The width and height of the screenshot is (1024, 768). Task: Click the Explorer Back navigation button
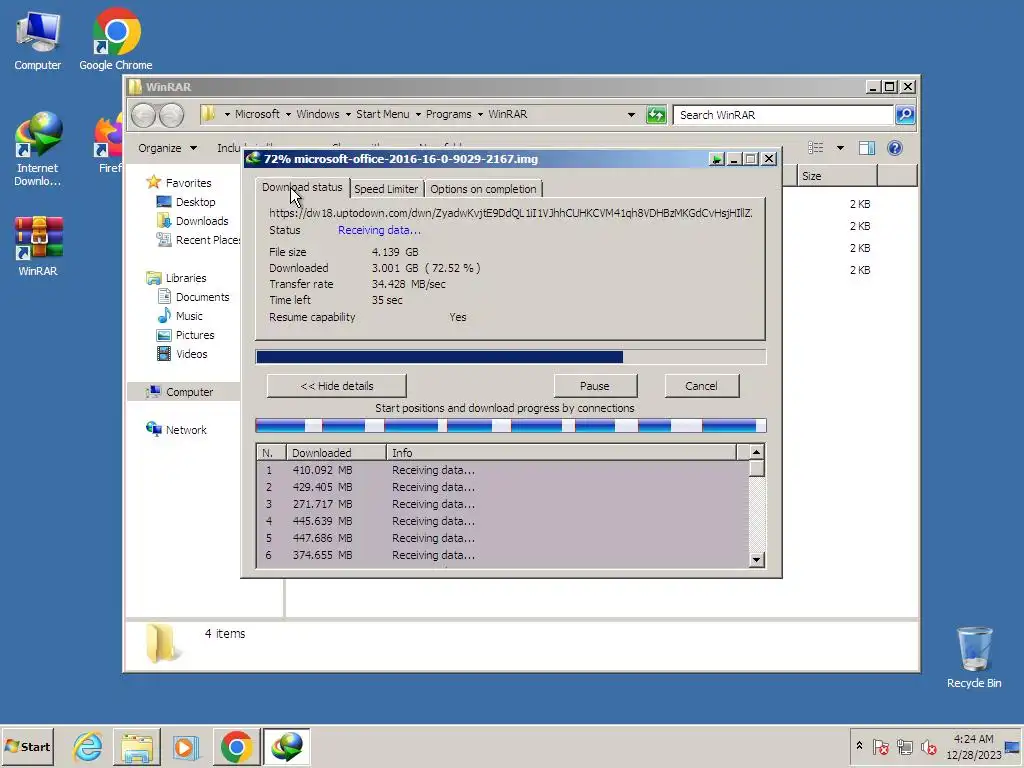144,115
